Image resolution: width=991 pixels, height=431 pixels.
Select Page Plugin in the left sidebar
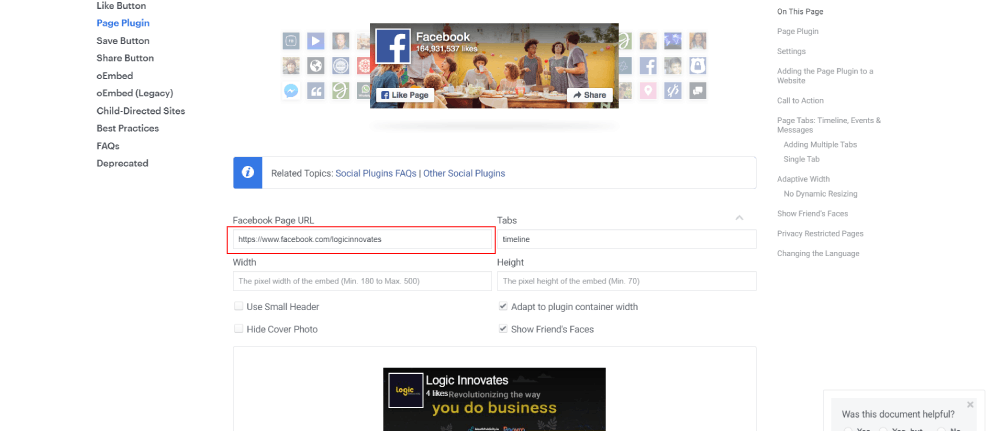point(123,23)
